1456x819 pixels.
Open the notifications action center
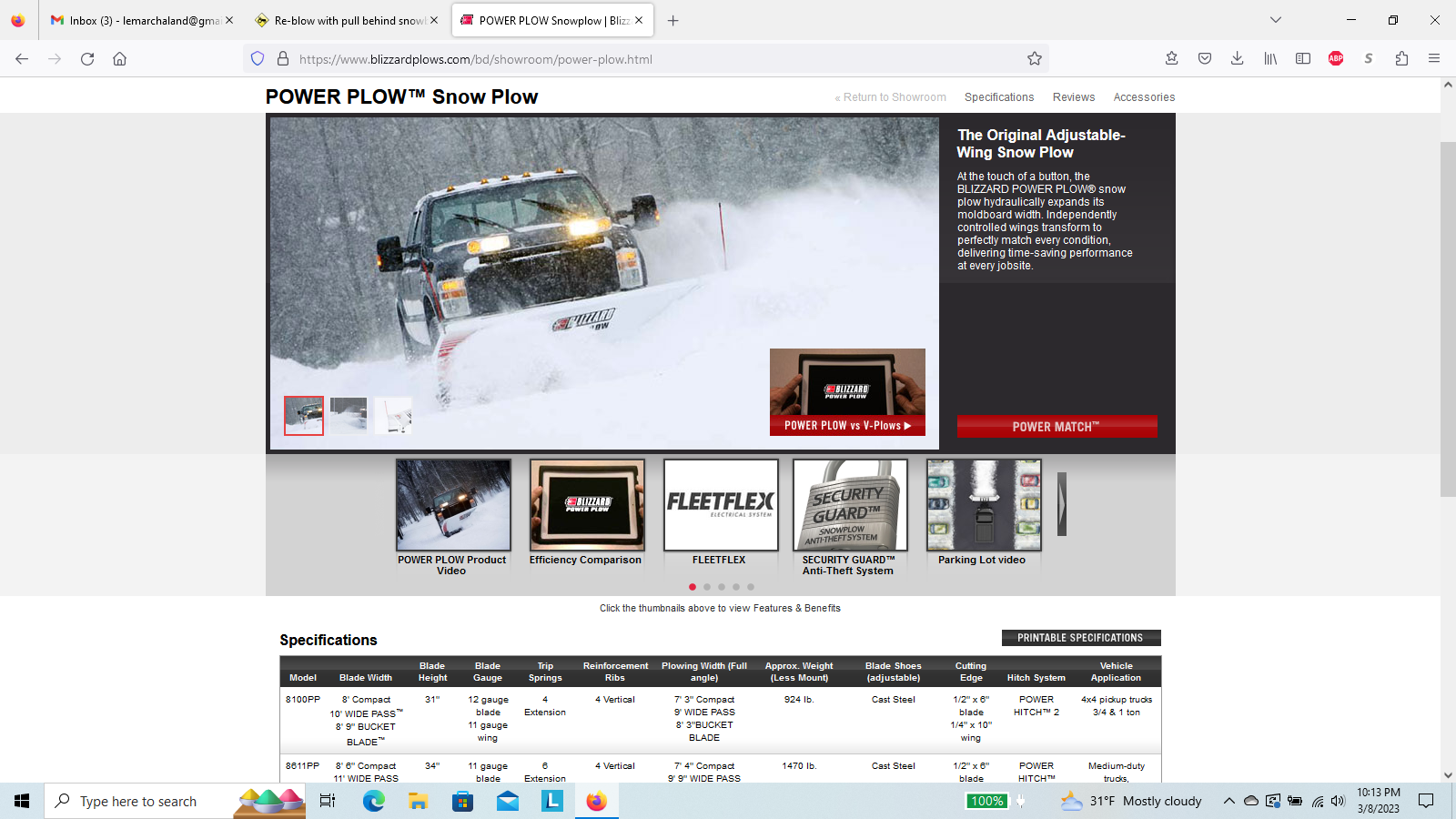point(1426,801)
